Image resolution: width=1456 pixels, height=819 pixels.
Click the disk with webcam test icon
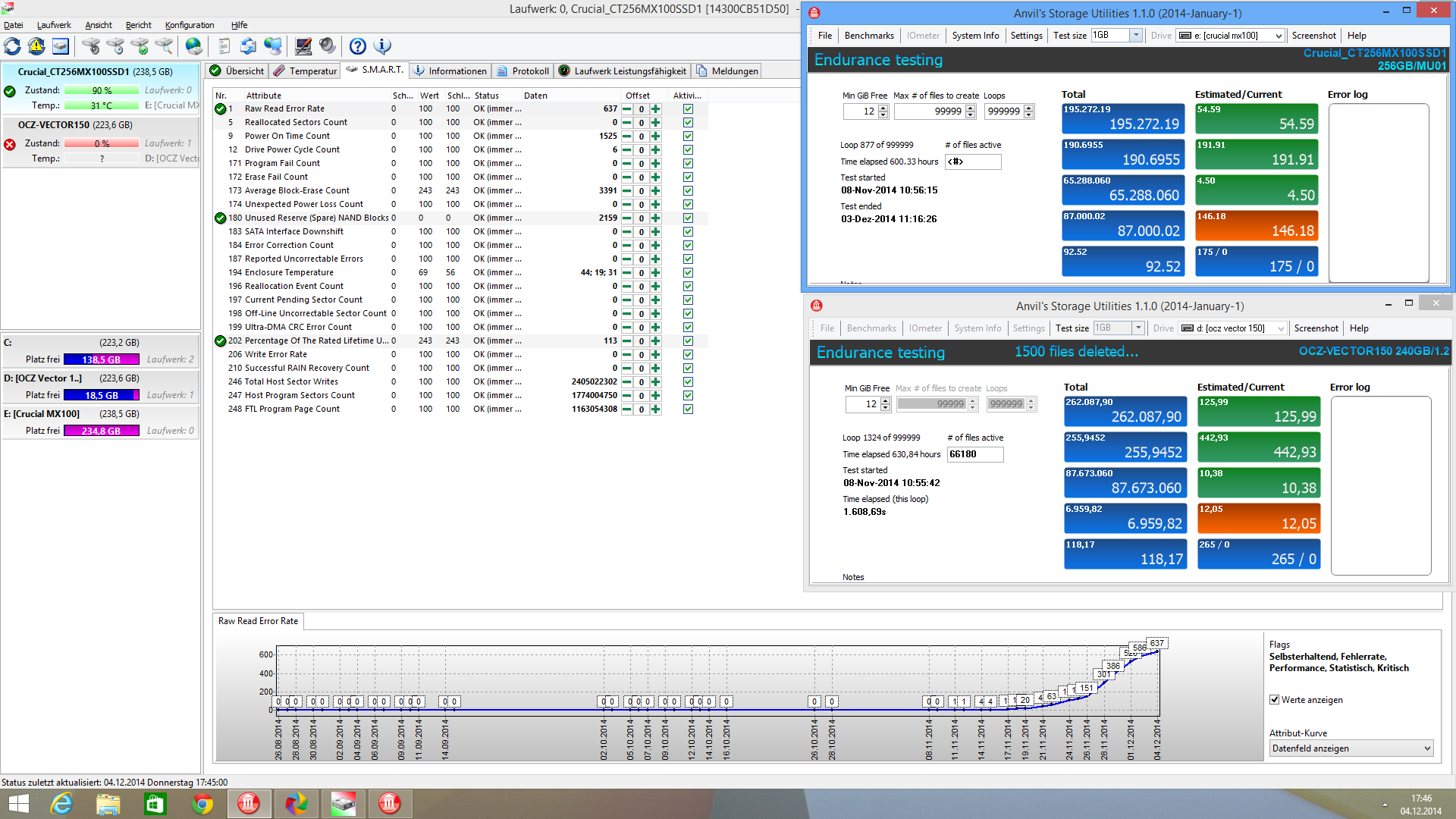coord(91,46)
